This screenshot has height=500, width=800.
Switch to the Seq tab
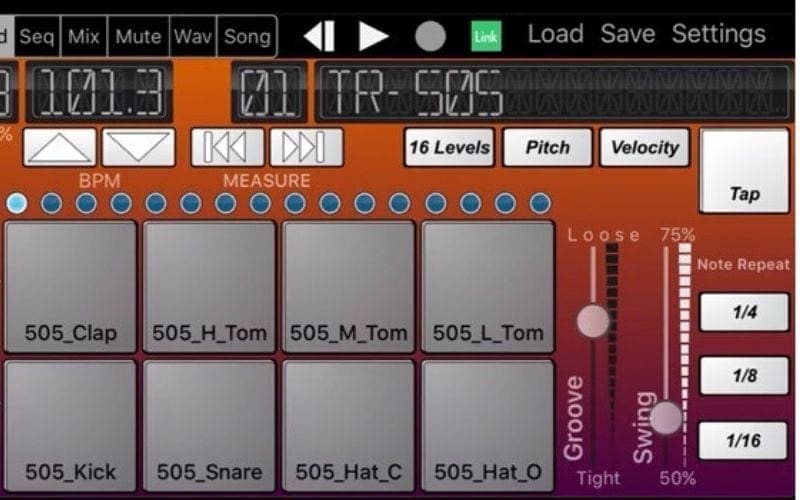coord(37,36)
